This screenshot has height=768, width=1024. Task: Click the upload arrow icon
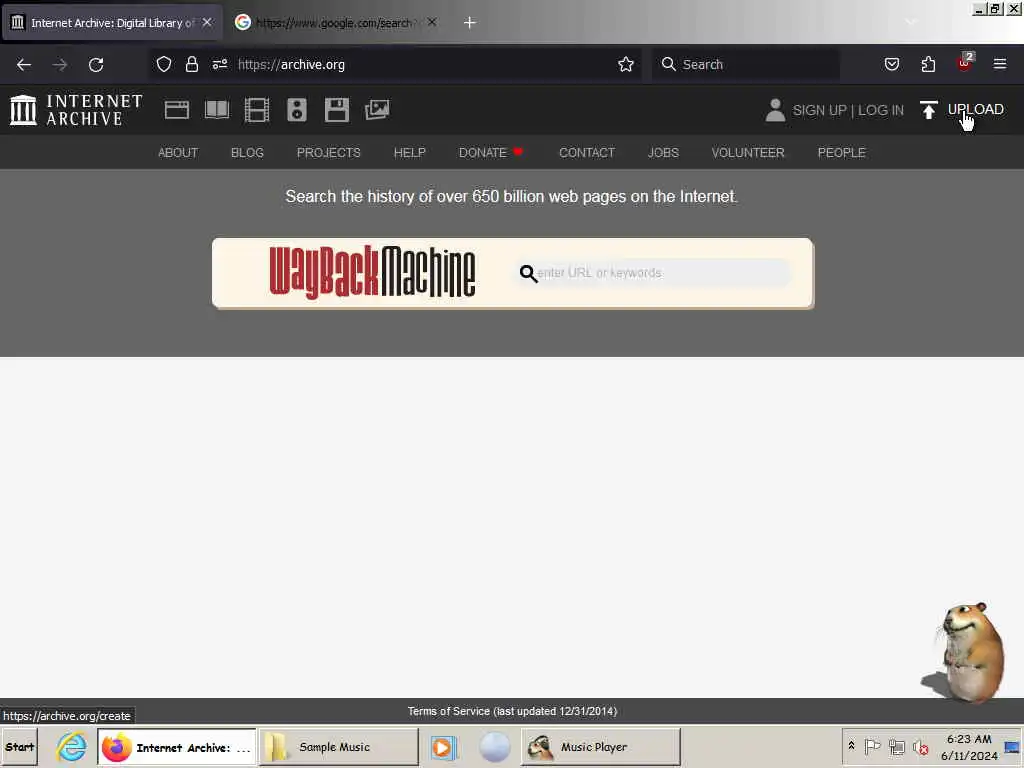[x=928, y=110]
